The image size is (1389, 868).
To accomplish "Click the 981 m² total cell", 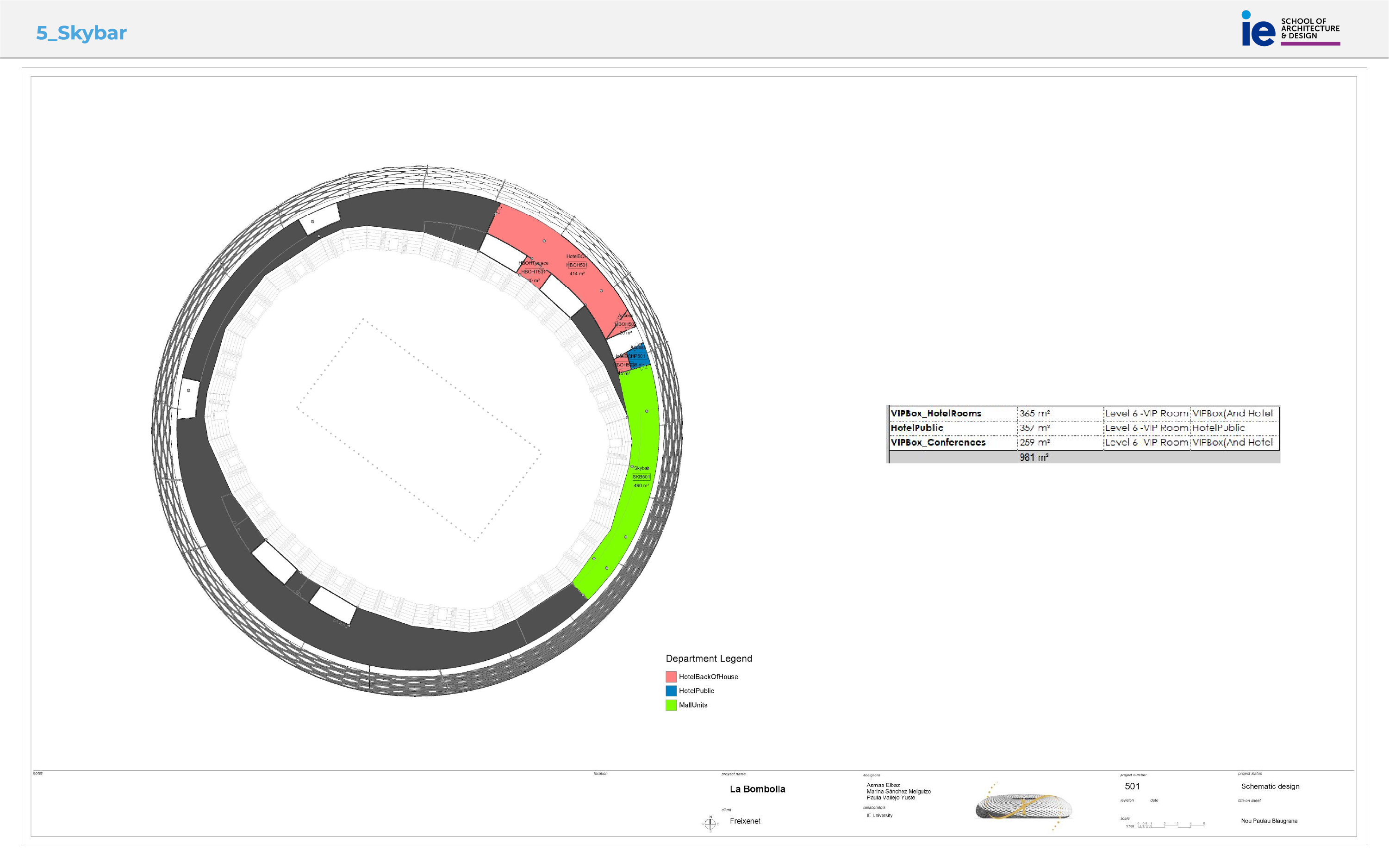I will [1034, 458].
